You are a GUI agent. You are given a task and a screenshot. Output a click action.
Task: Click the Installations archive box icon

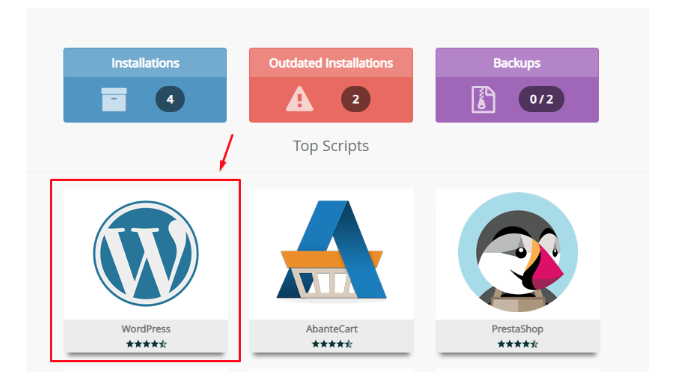(114, 99)
